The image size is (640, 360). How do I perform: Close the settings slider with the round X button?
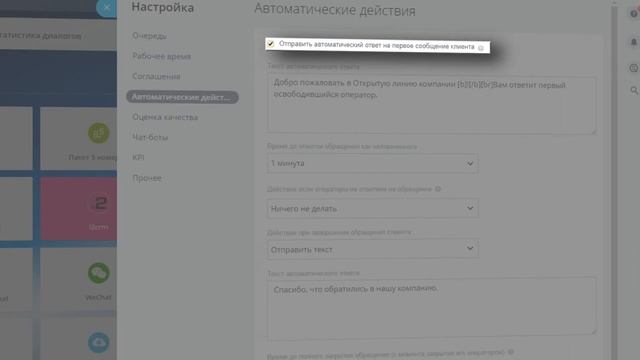pyautogui.click(x=107, y=7)
